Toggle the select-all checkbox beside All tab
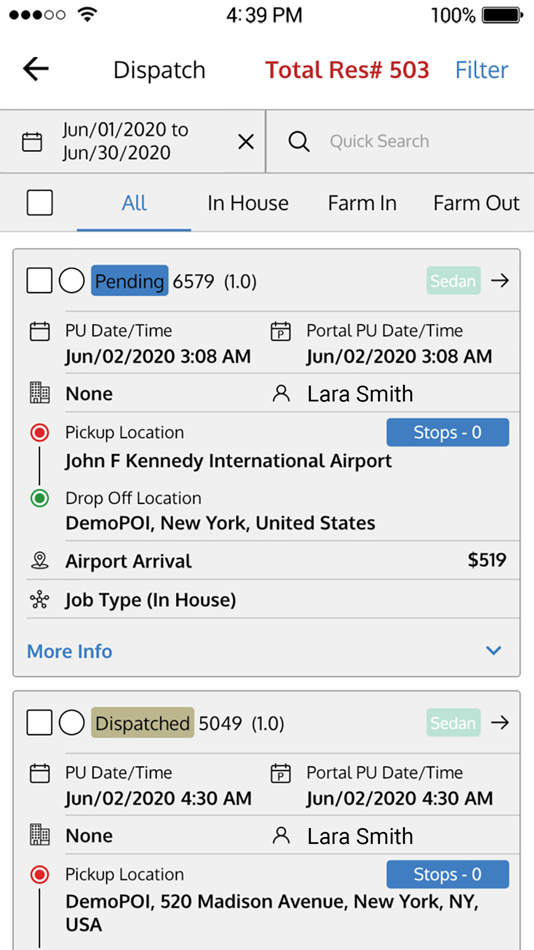The image size is (534, 950). (x=39, y=203)
